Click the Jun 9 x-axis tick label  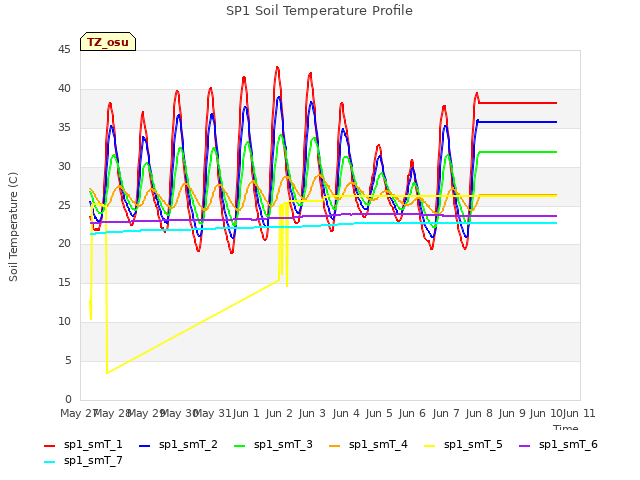(512, 413)
